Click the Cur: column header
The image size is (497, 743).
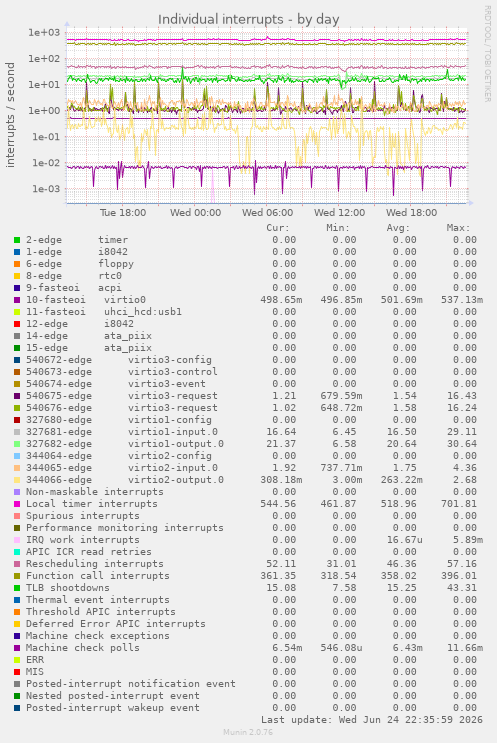278,228
